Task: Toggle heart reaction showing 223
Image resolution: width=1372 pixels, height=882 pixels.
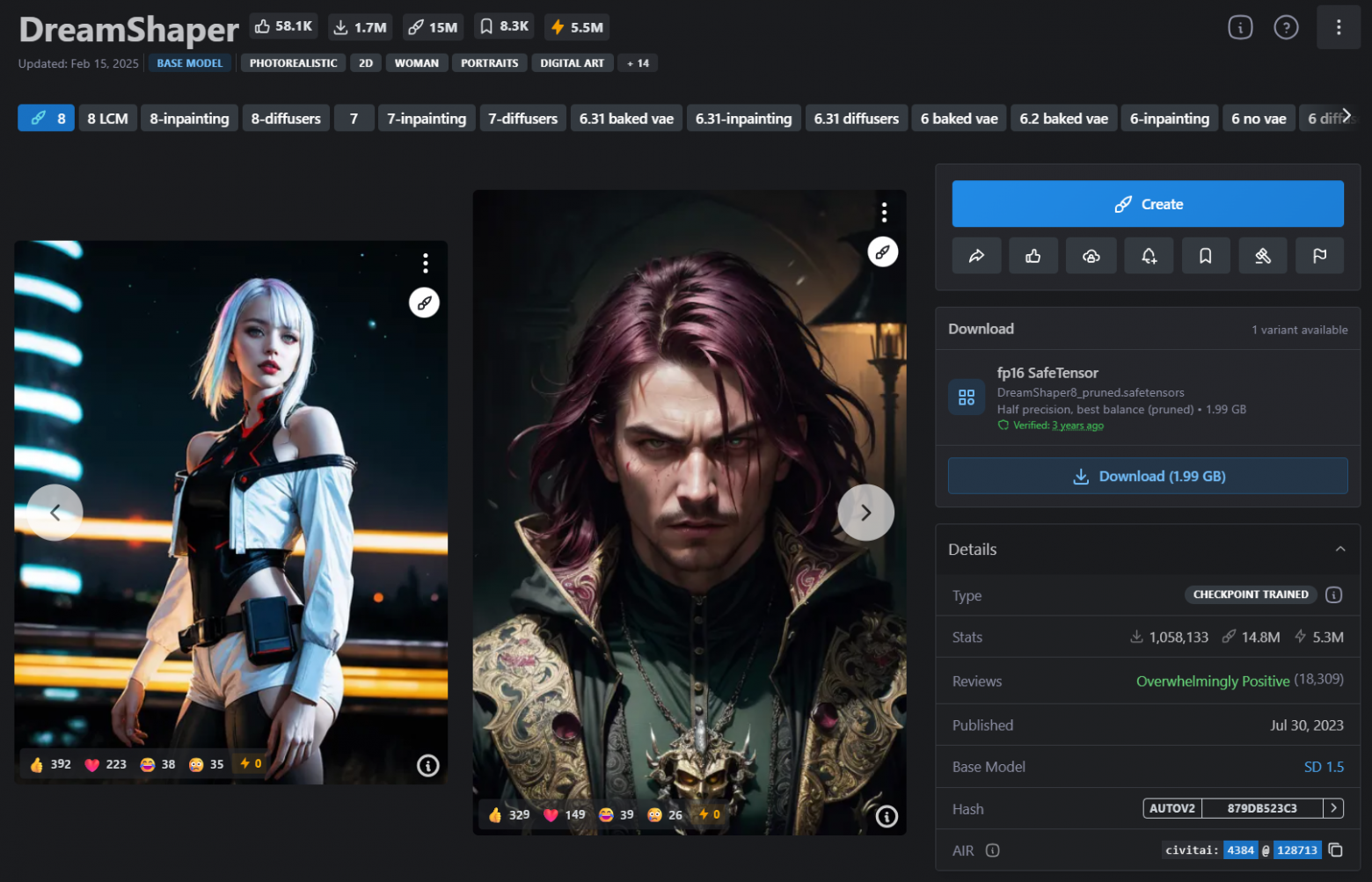Action: (106, 764)
